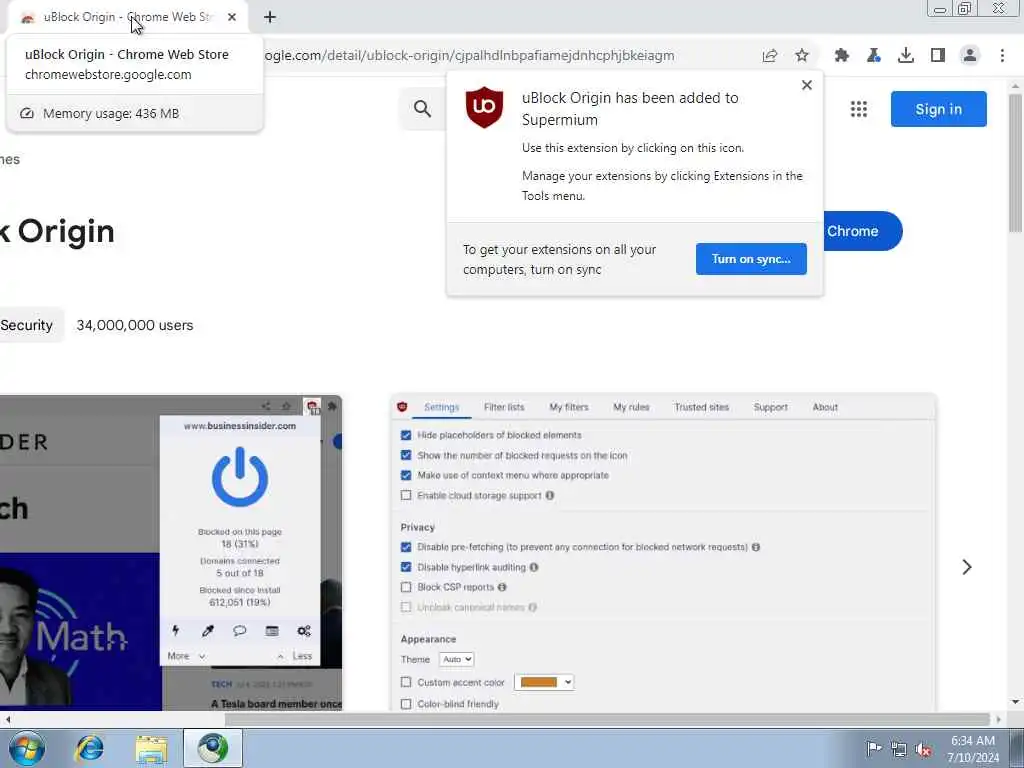Click the info icon next to Block CSP reports

502,587
